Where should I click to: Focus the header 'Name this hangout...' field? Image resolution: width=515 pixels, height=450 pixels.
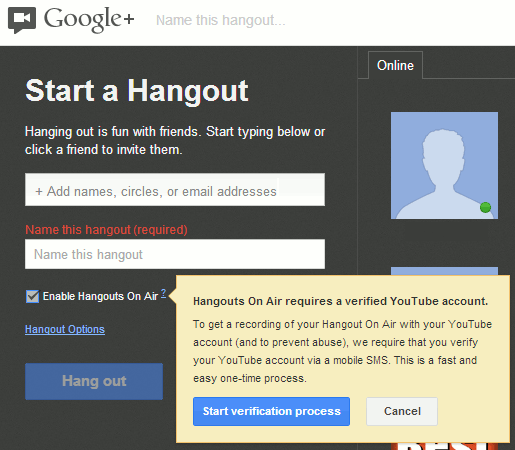pos(221,20)
